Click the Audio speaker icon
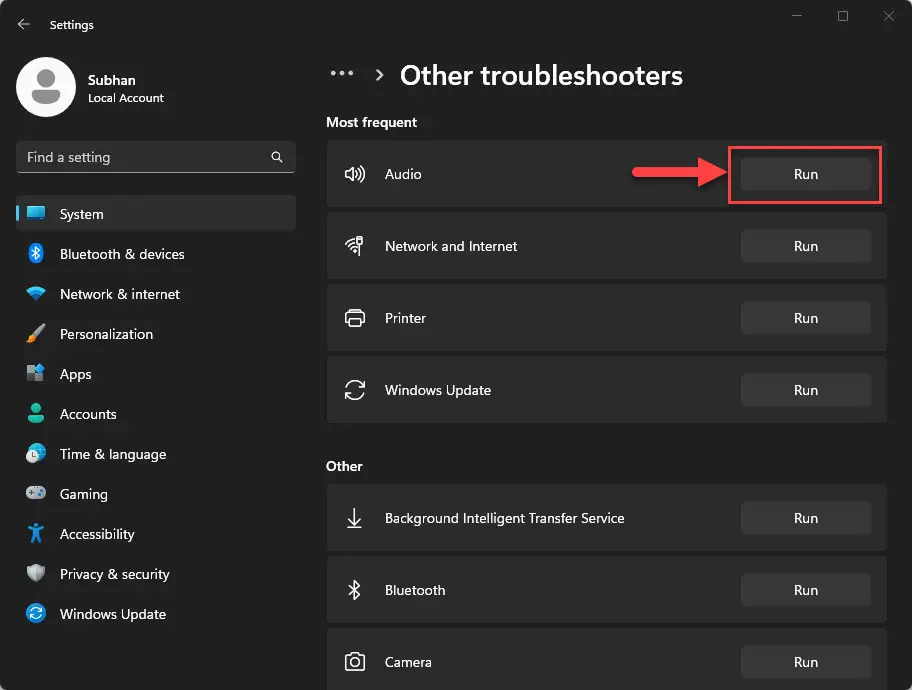This screenshot has height=690, width=912. [x=355, y=174]
